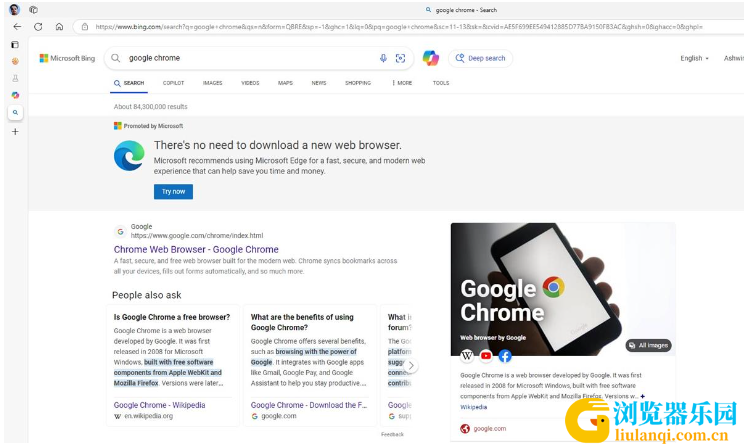Screen dimensions: 751x445
Task: Open the tab actions icon in sidebar
Action: point(15,45)
